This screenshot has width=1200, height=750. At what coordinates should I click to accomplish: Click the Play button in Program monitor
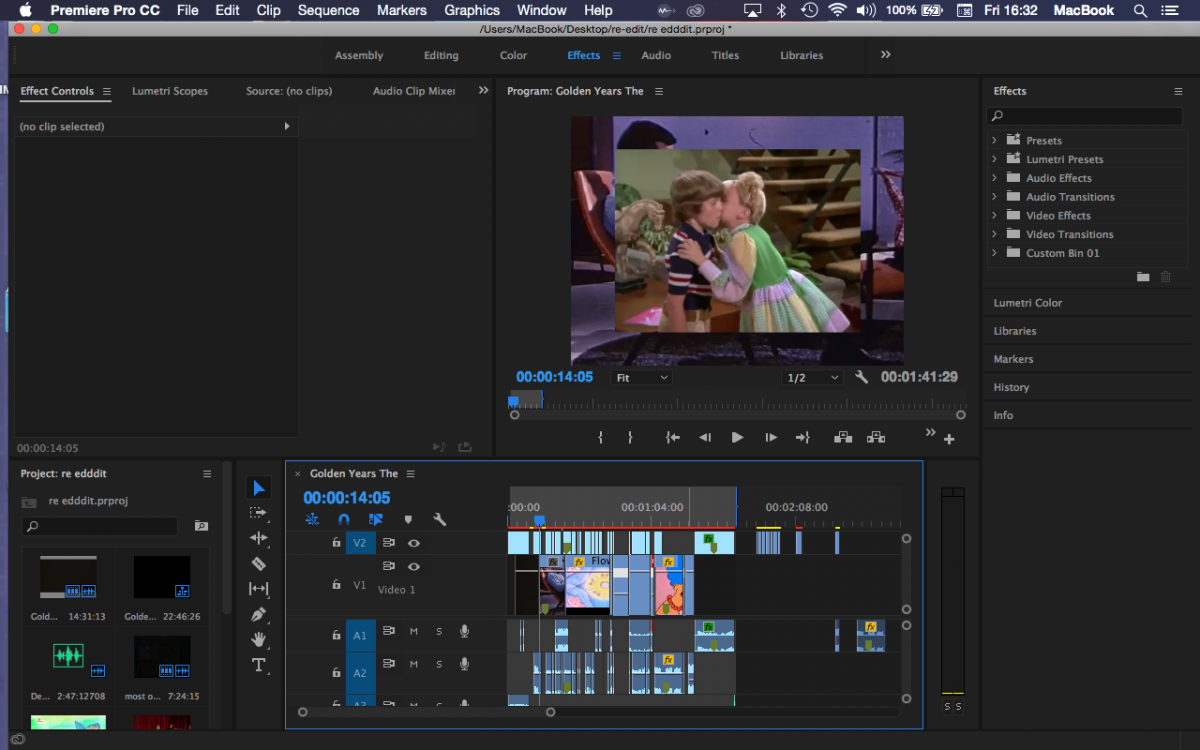737,437
